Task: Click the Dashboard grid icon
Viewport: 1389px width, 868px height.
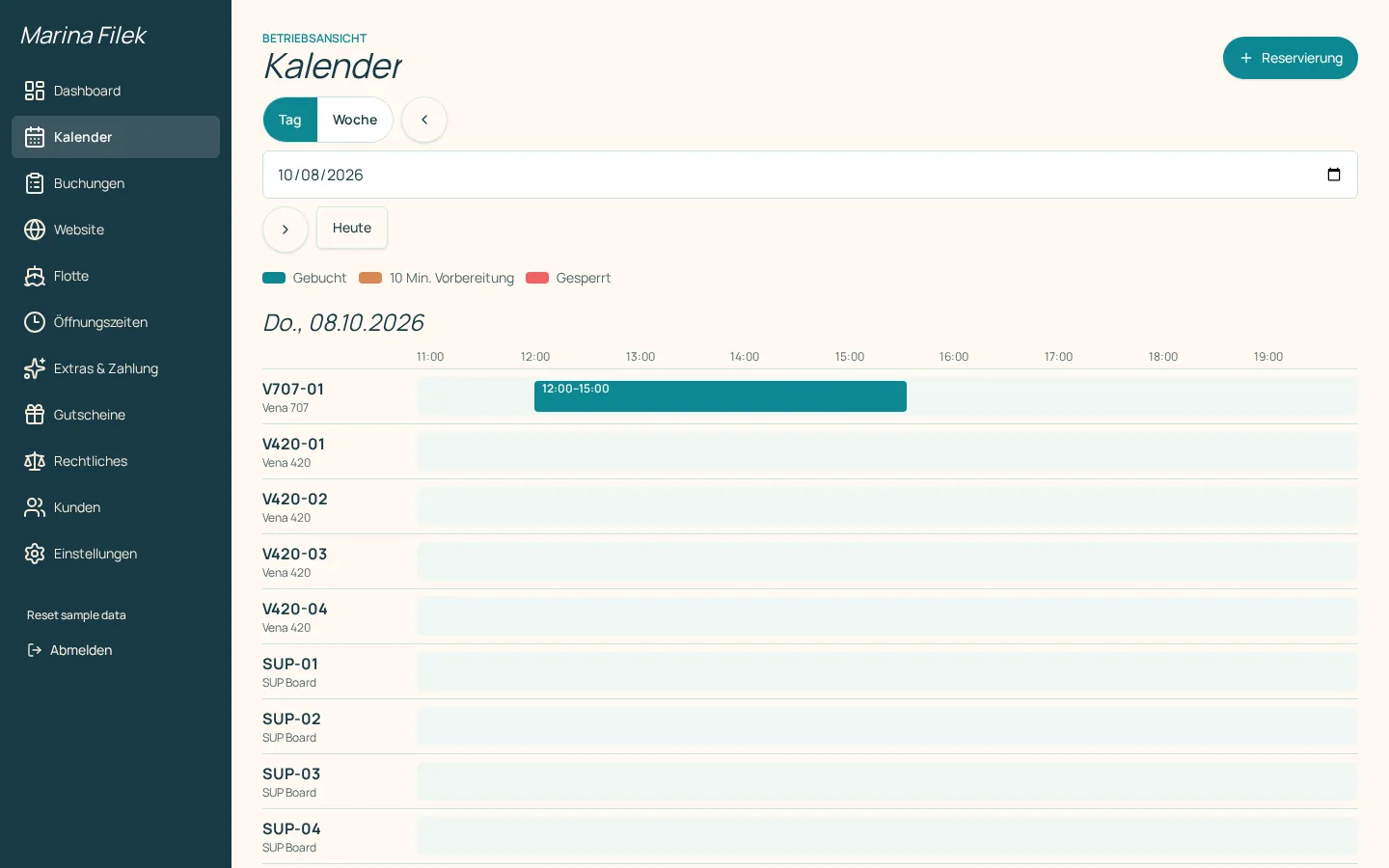Action: click(x=35, y=91)
